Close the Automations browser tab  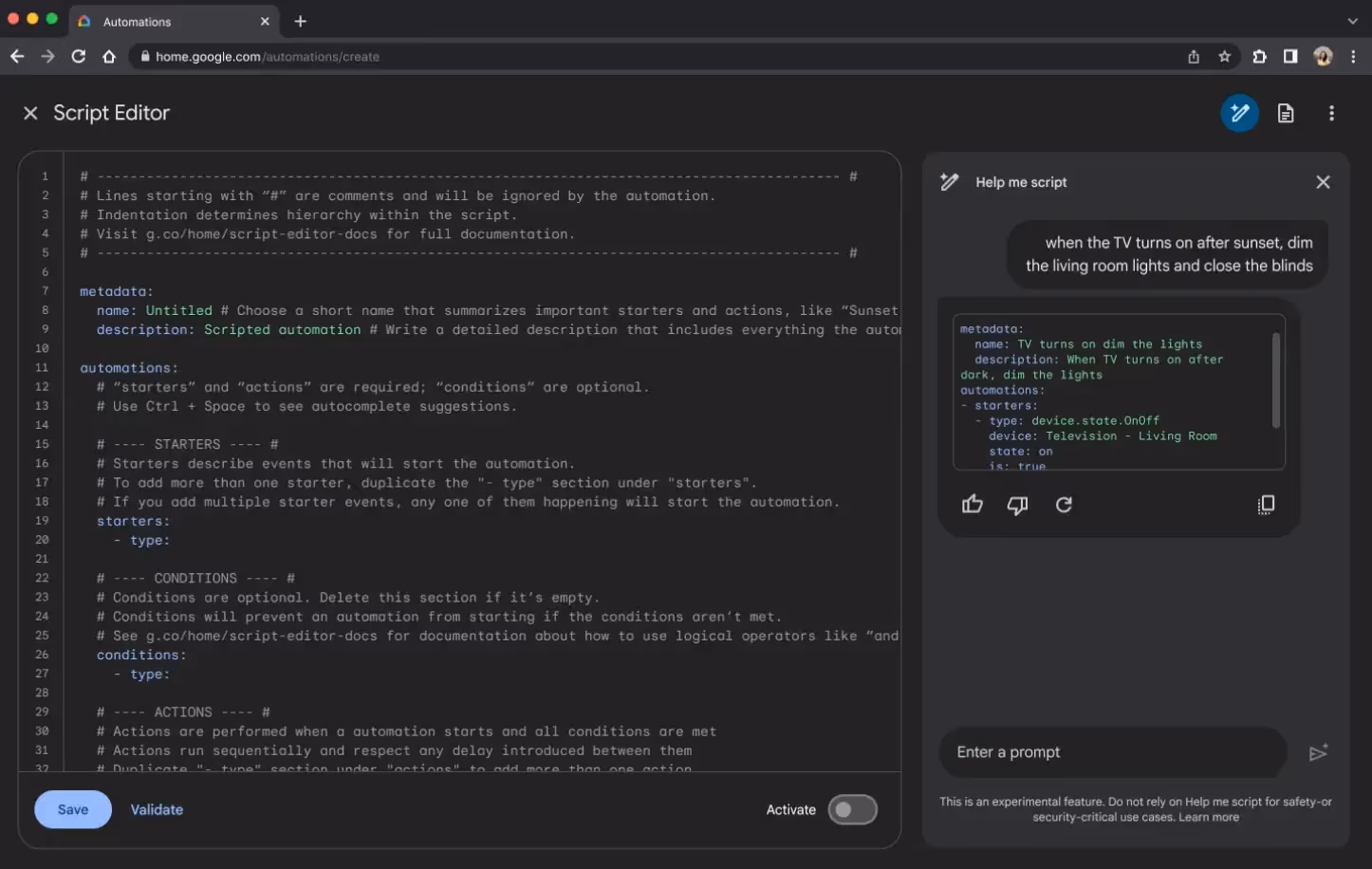(x=265, y=21)
